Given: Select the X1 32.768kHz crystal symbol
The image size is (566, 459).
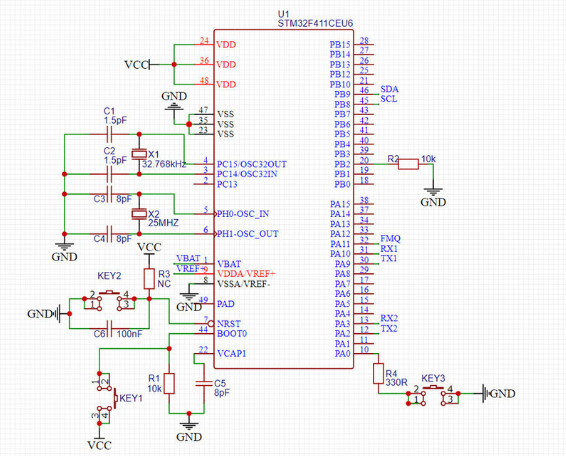Looking at the screenshot, I should 139,154.
